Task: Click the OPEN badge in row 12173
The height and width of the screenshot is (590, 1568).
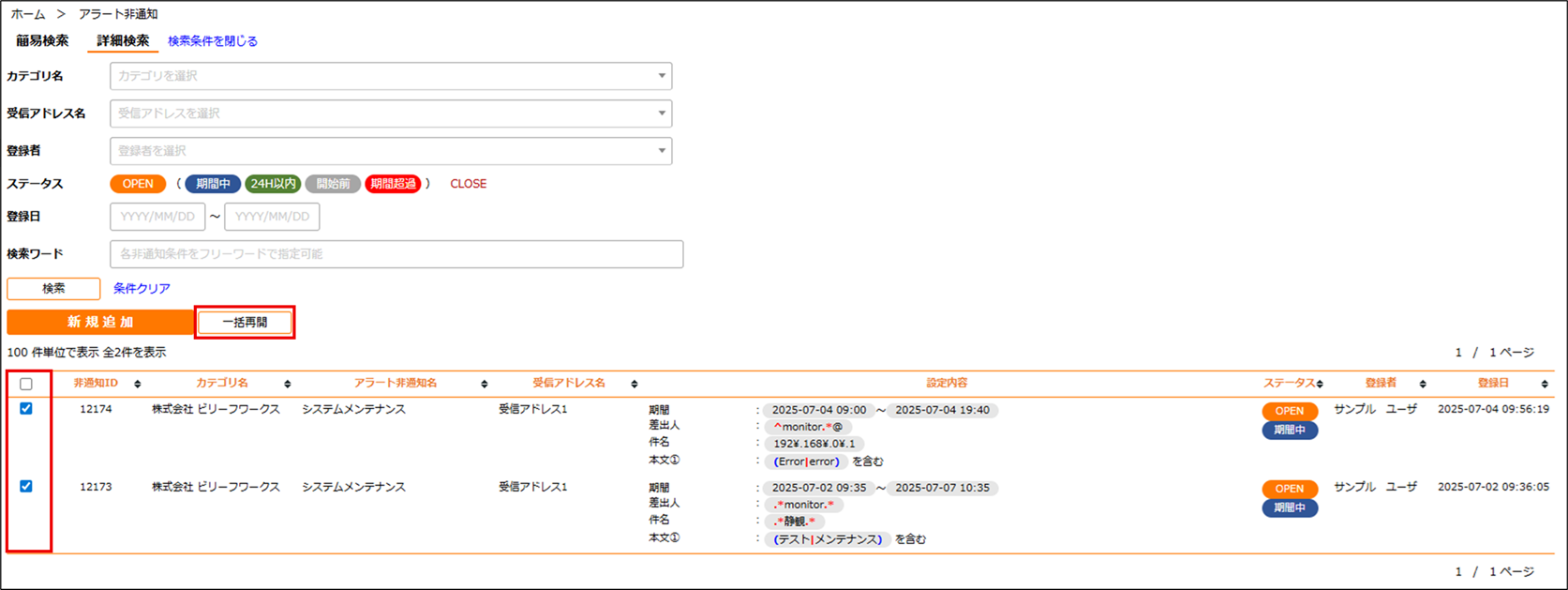Action: click(1290, 489)
